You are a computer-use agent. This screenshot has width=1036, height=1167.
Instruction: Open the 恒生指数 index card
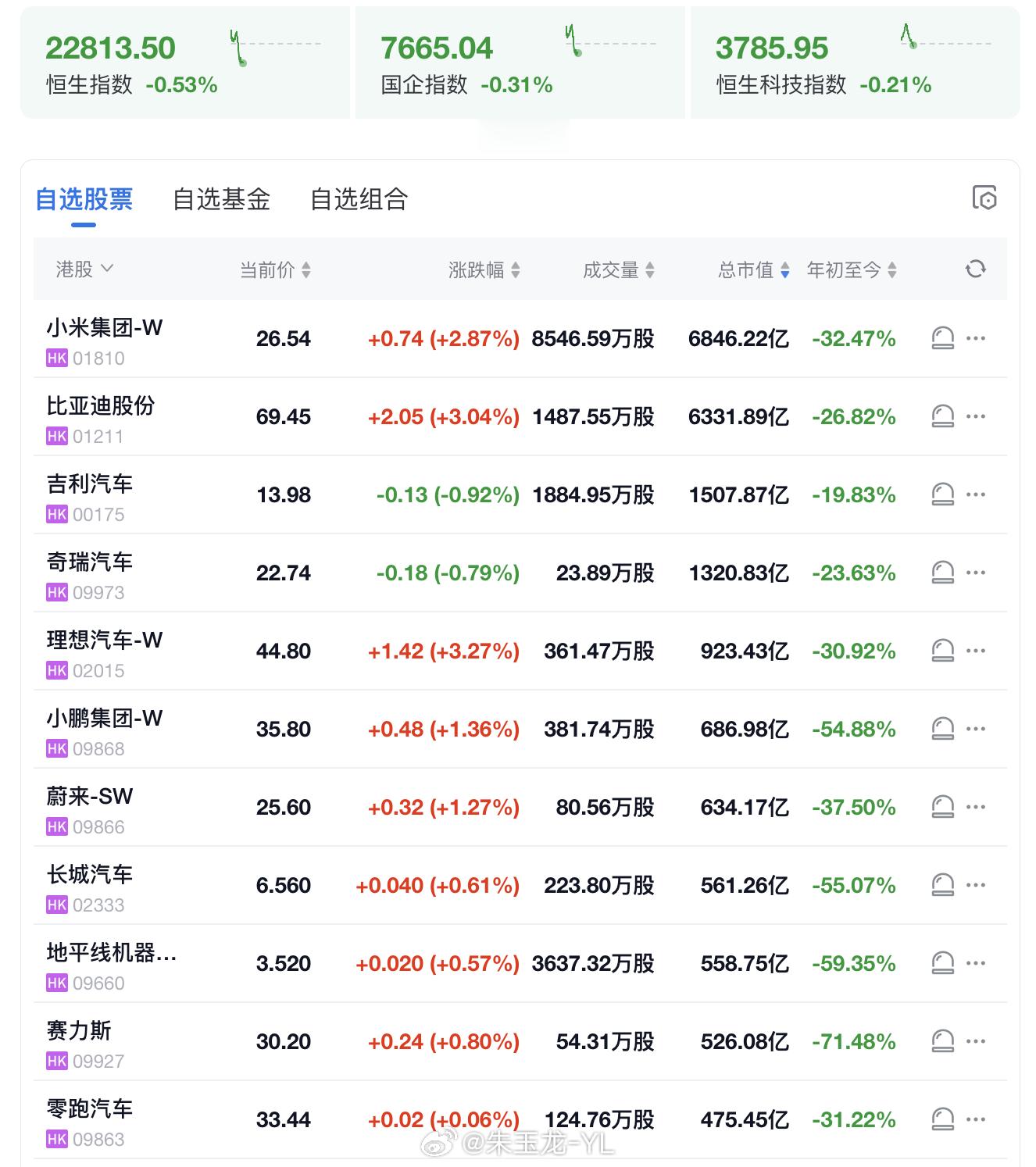[185, 62]
